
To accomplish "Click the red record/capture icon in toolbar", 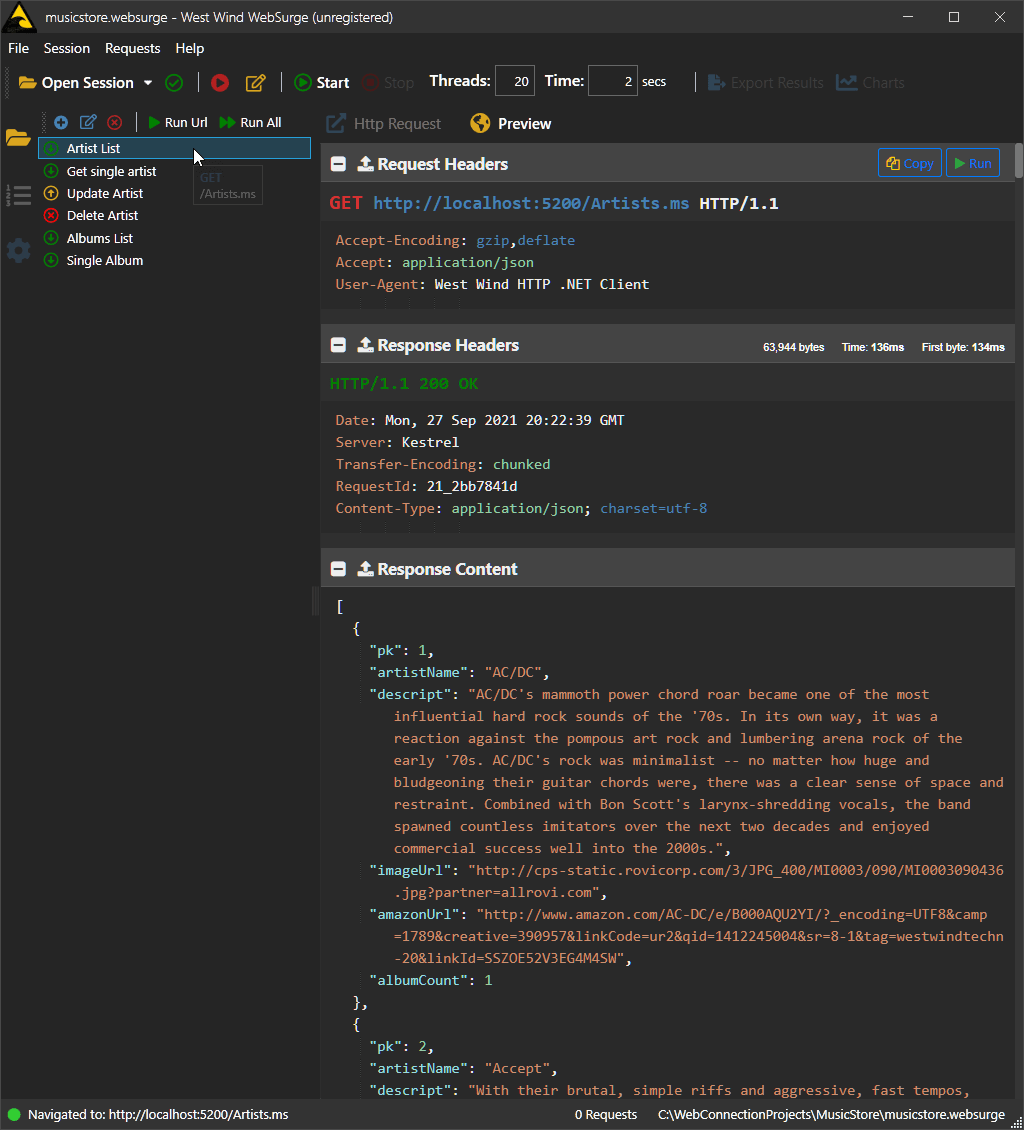I will click(x=220, y=83).
